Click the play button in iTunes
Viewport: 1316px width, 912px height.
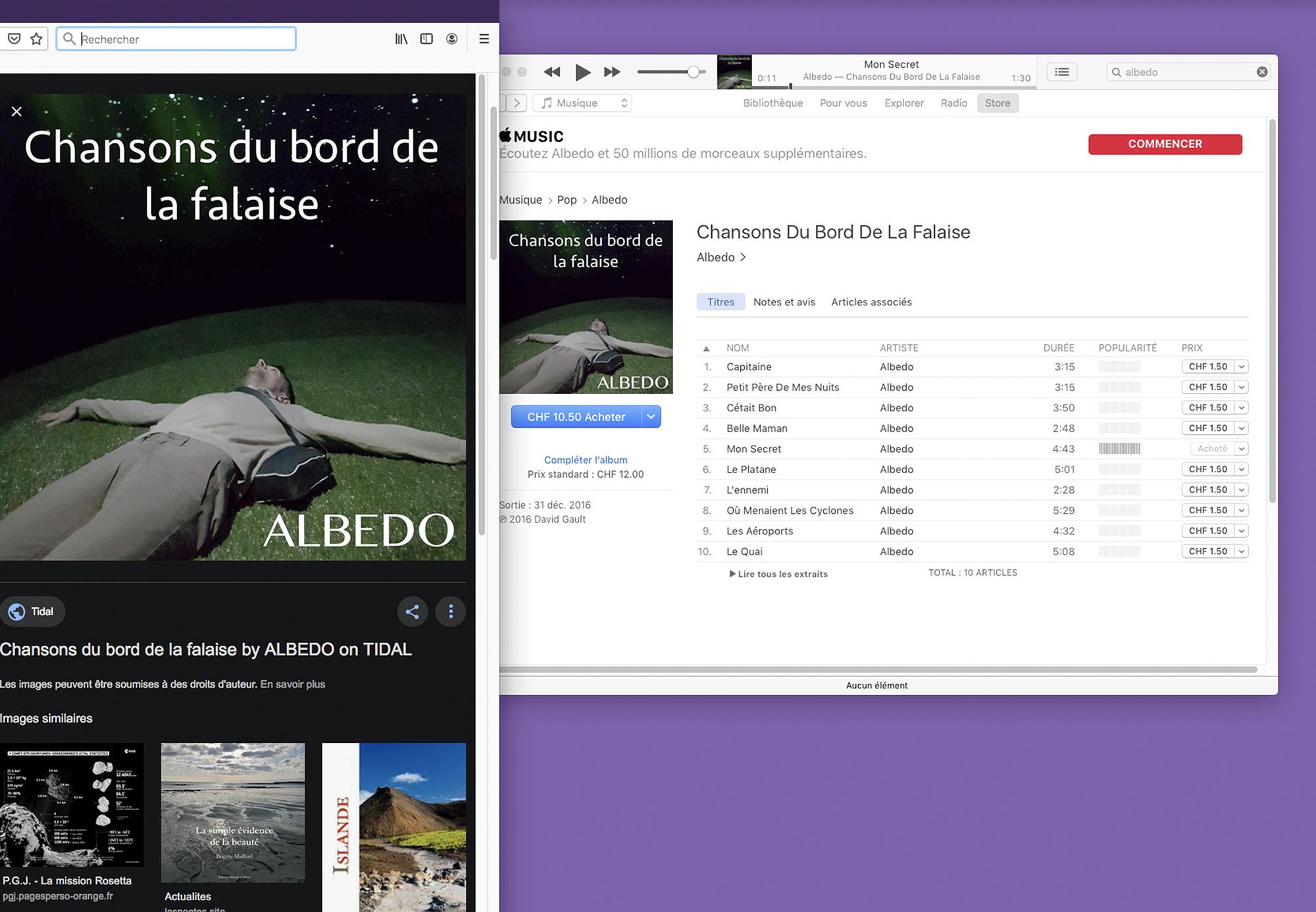(582, 72)
